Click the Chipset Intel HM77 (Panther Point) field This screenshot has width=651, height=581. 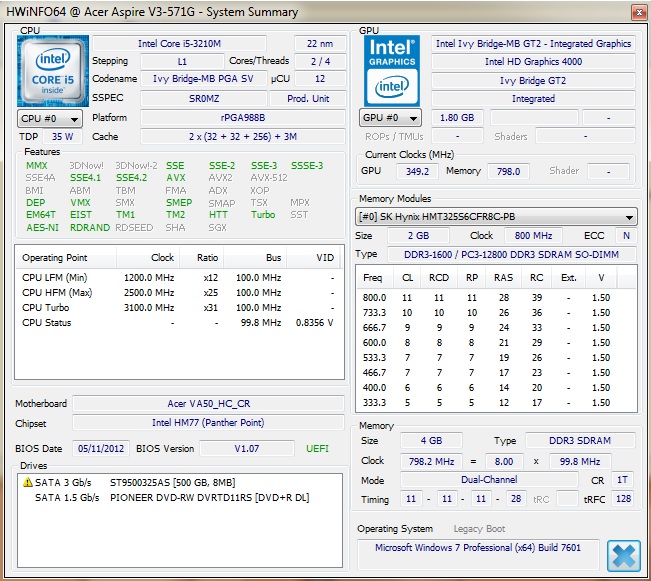click(208, 423)
